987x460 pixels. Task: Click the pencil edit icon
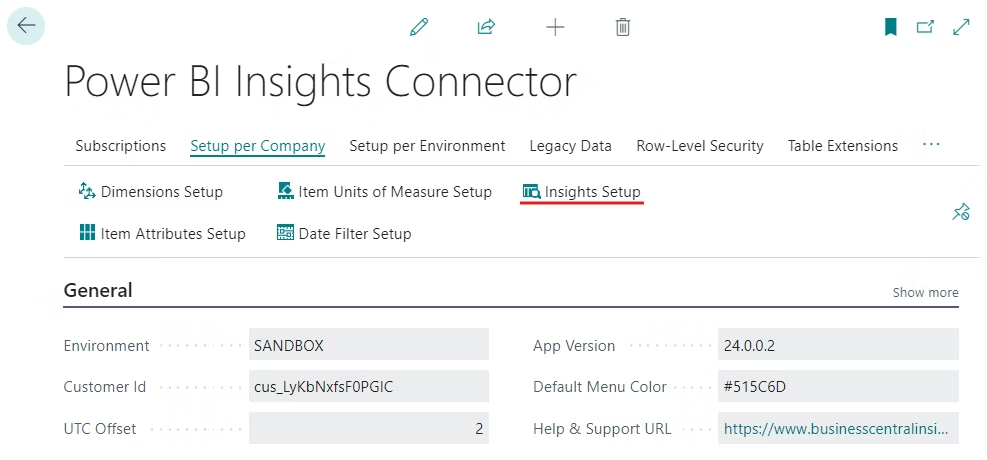(419, 27)
